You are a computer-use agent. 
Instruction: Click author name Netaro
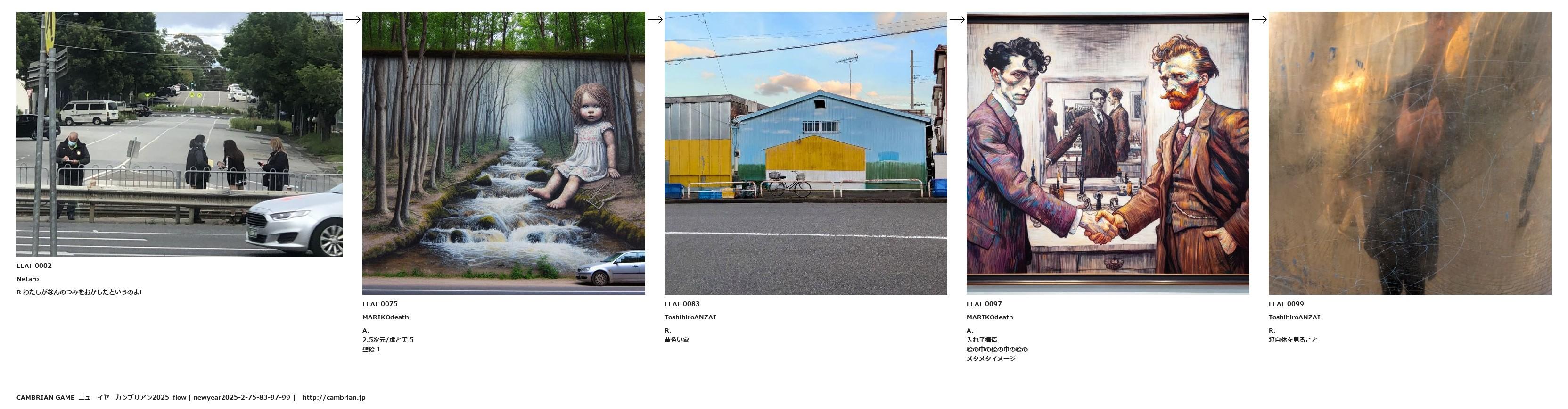tap(27, 279)
